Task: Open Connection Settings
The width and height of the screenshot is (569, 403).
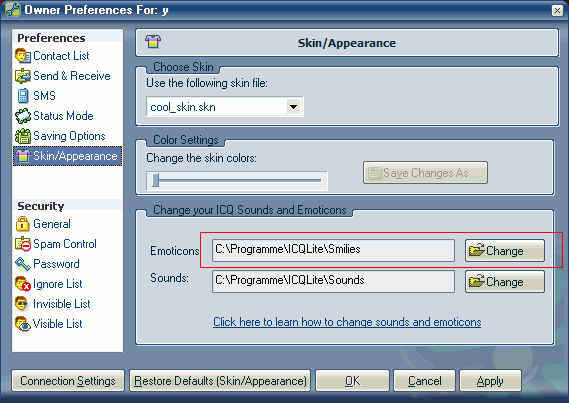Action: pos(68,381)
